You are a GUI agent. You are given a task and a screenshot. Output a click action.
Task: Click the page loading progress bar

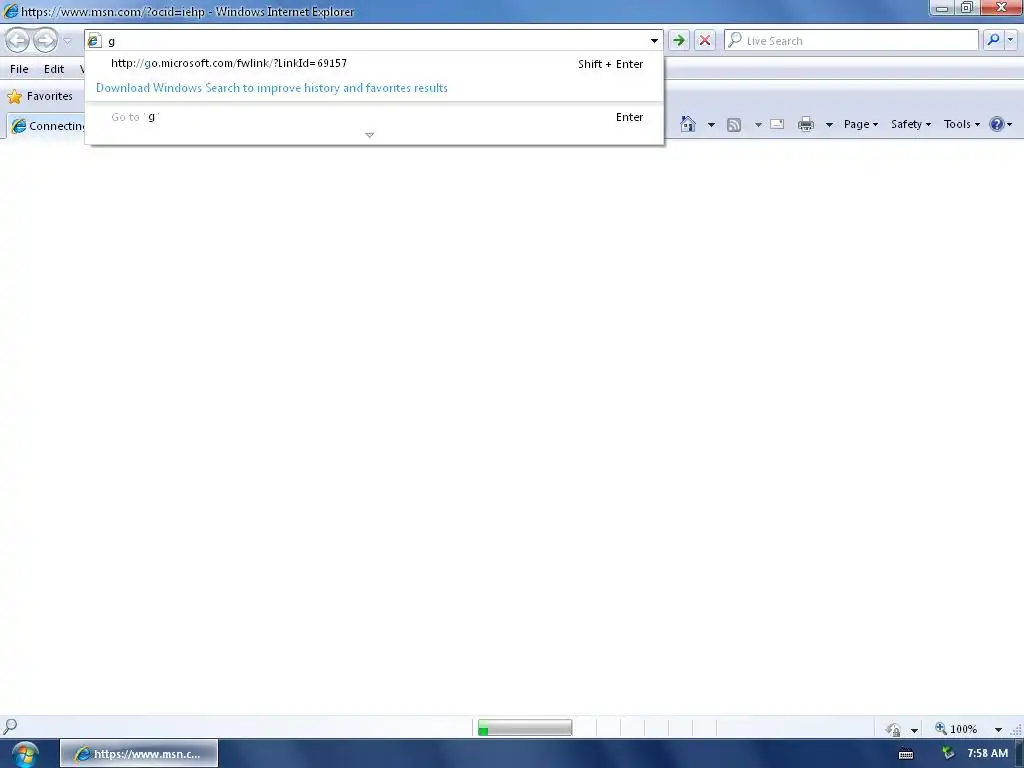(x=525, y=728)
